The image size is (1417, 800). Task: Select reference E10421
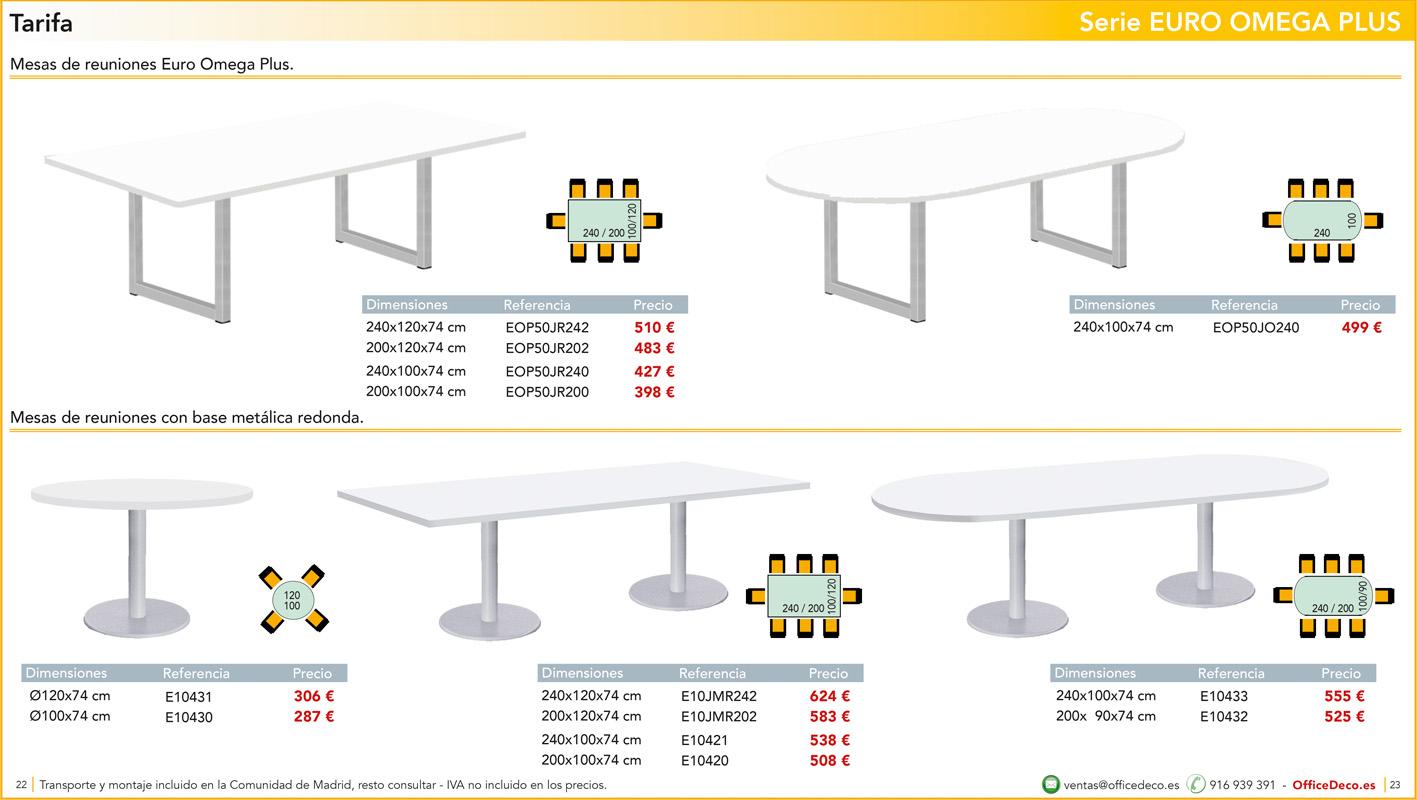[705, 741]
